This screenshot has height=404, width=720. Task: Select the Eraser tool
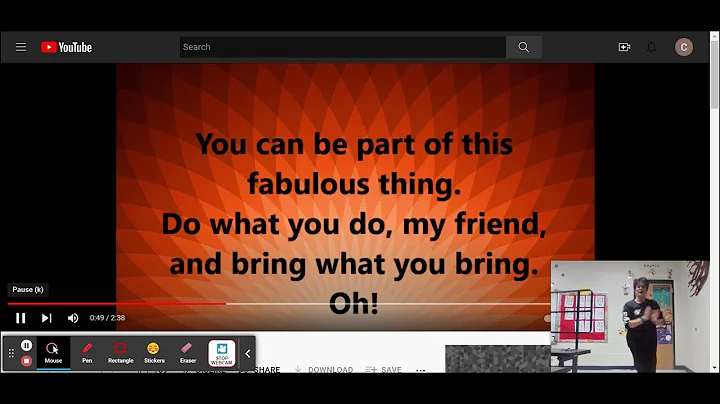(x=188, y=353)
